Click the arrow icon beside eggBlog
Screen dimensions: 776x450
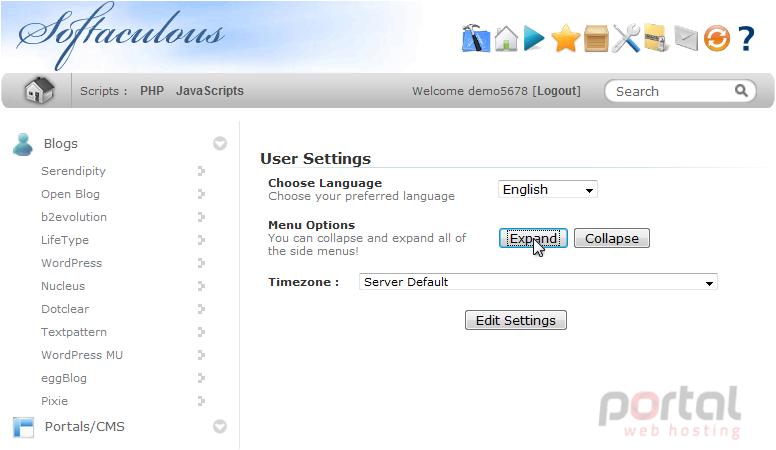tap(201, 378)
